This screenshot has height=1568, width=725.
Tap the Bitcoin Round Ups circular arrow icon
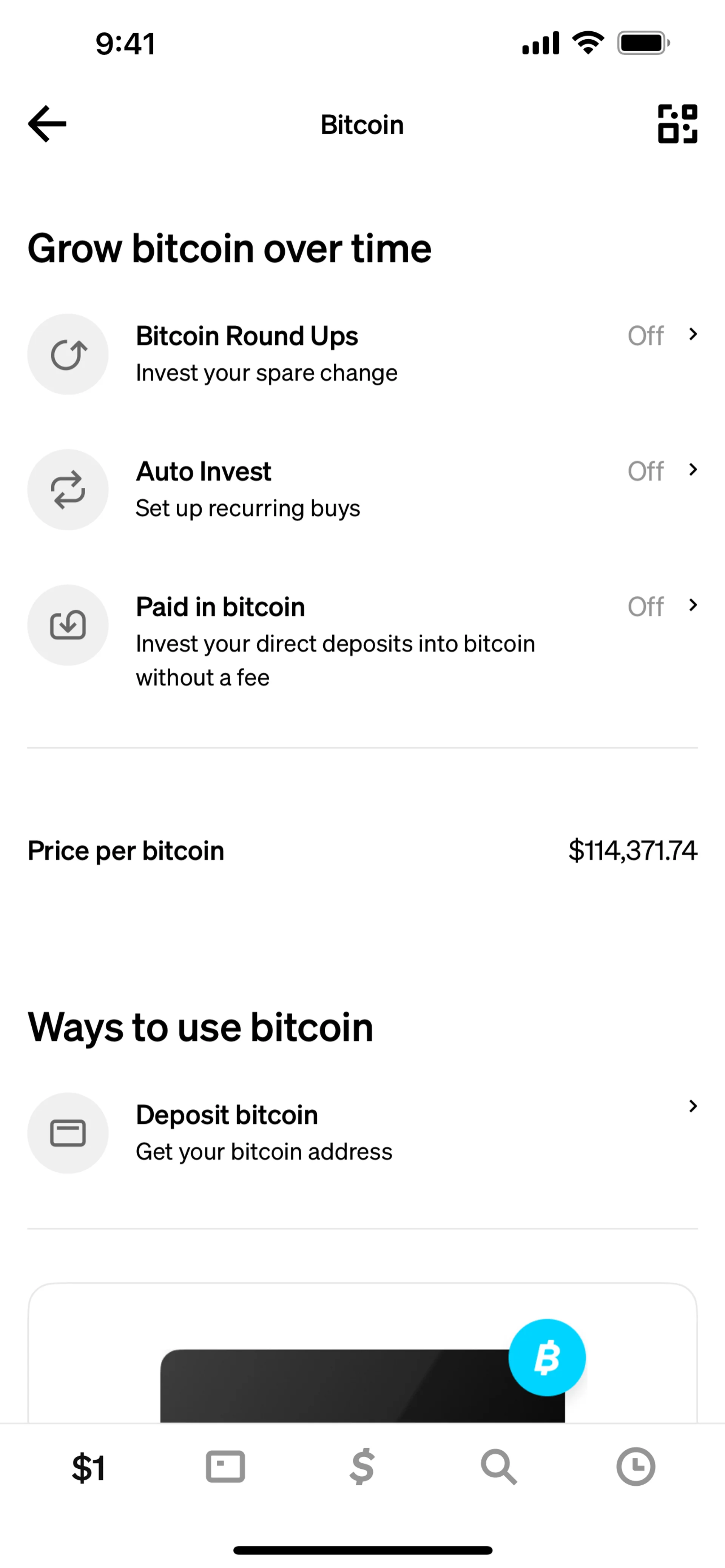pos(68,354)
